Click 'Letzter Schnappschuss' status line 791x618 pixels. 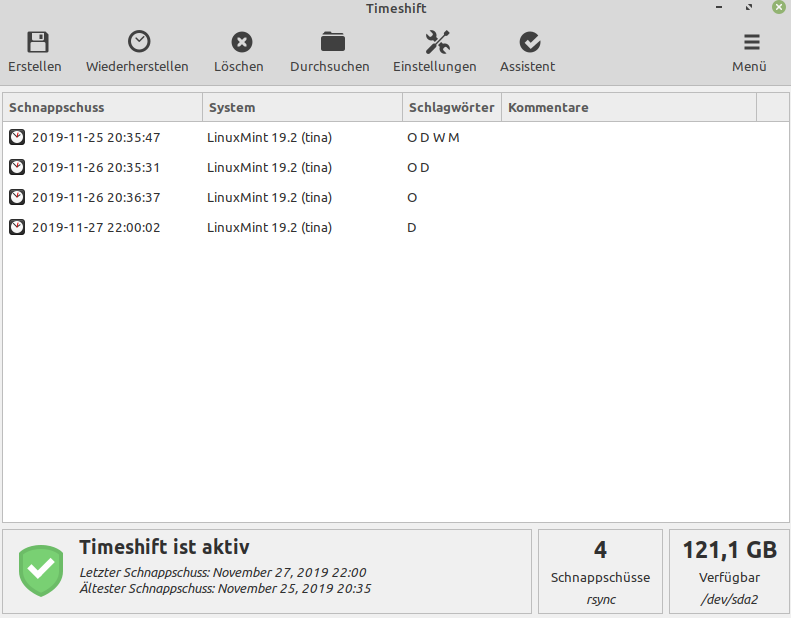pyautogui.click(x=223, y=573)
